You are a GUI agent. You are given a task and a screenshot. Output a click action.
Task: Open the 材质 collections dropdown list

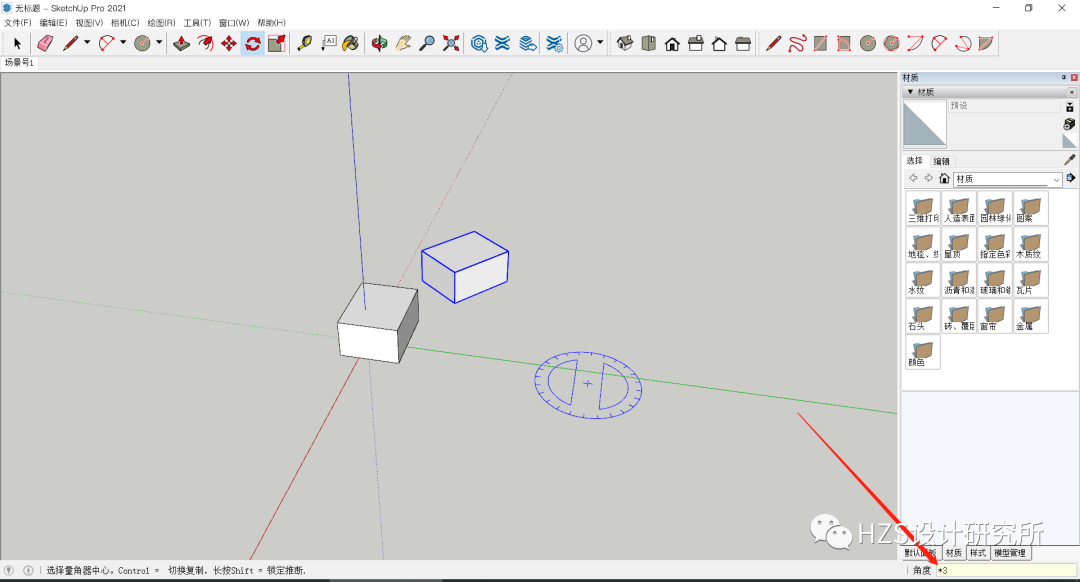tap(1056, 178)
